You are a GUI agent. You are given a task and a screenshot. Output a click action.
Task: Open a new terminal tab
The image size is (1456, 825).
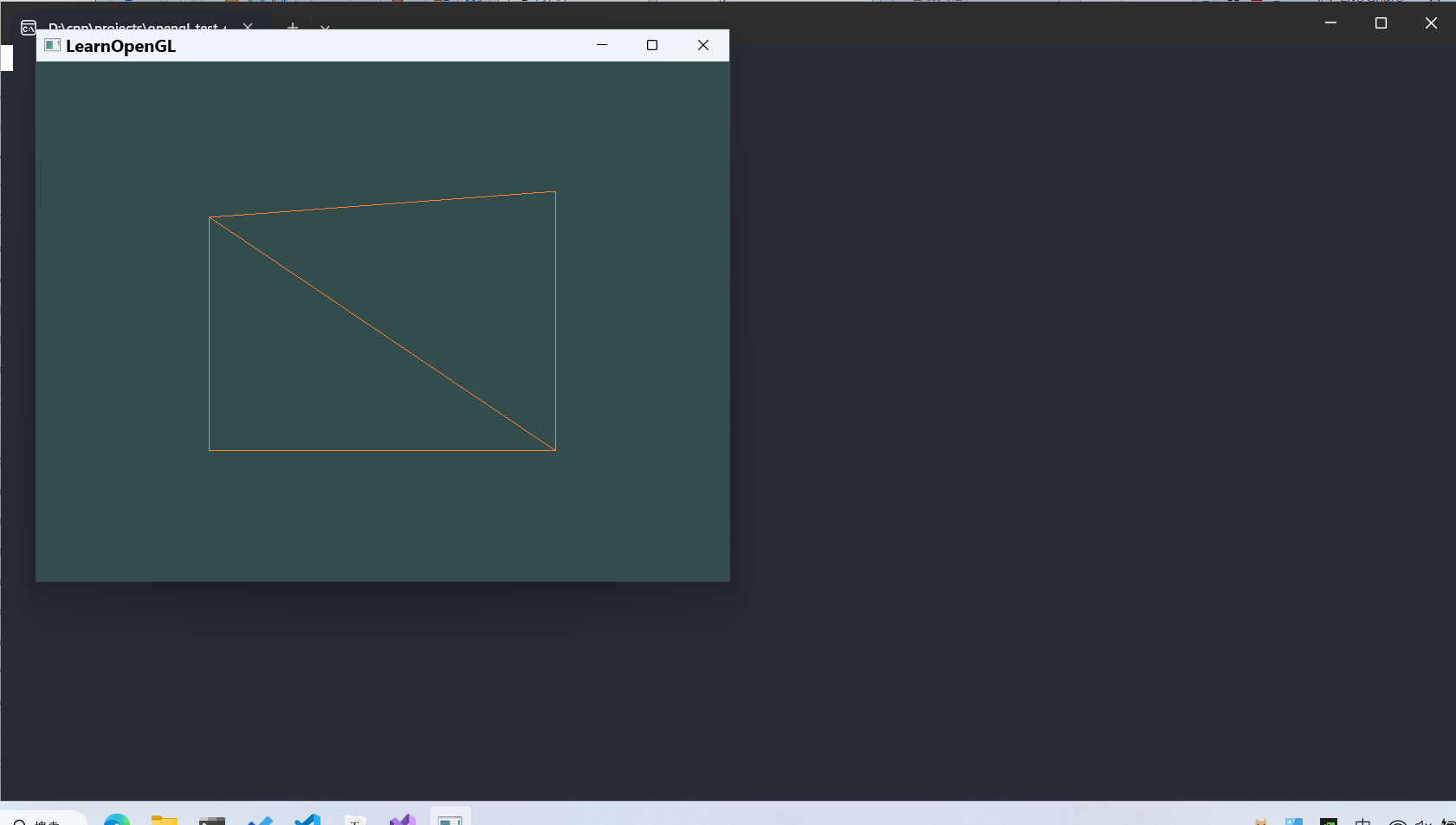coord(293,26)
